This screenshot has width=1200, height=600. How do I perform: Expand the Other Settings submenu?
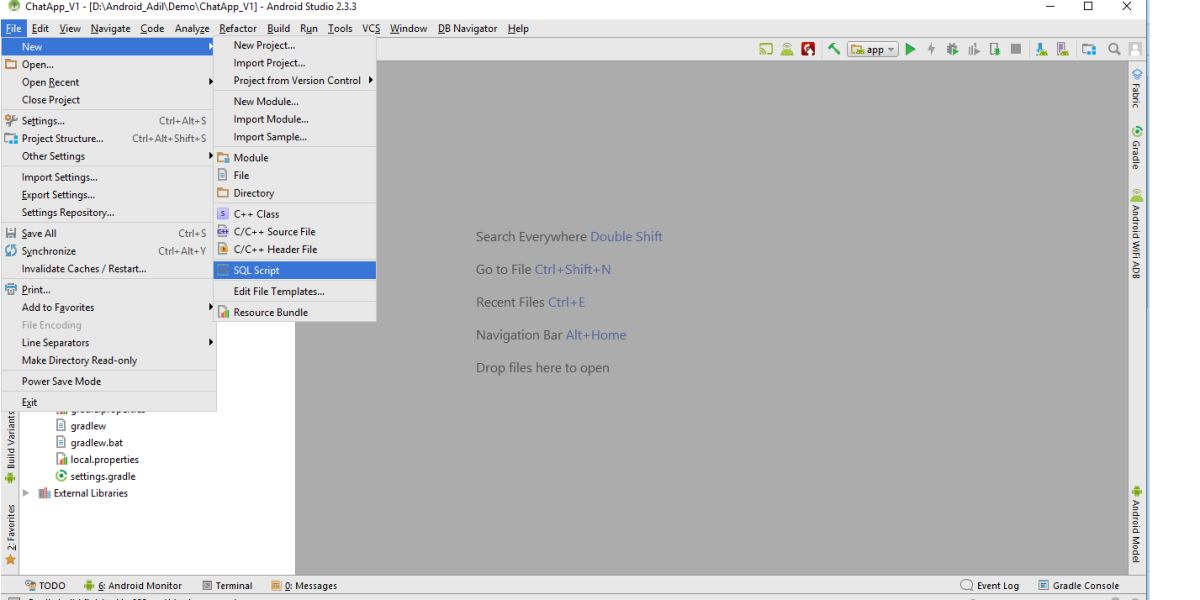coord(109,157)
